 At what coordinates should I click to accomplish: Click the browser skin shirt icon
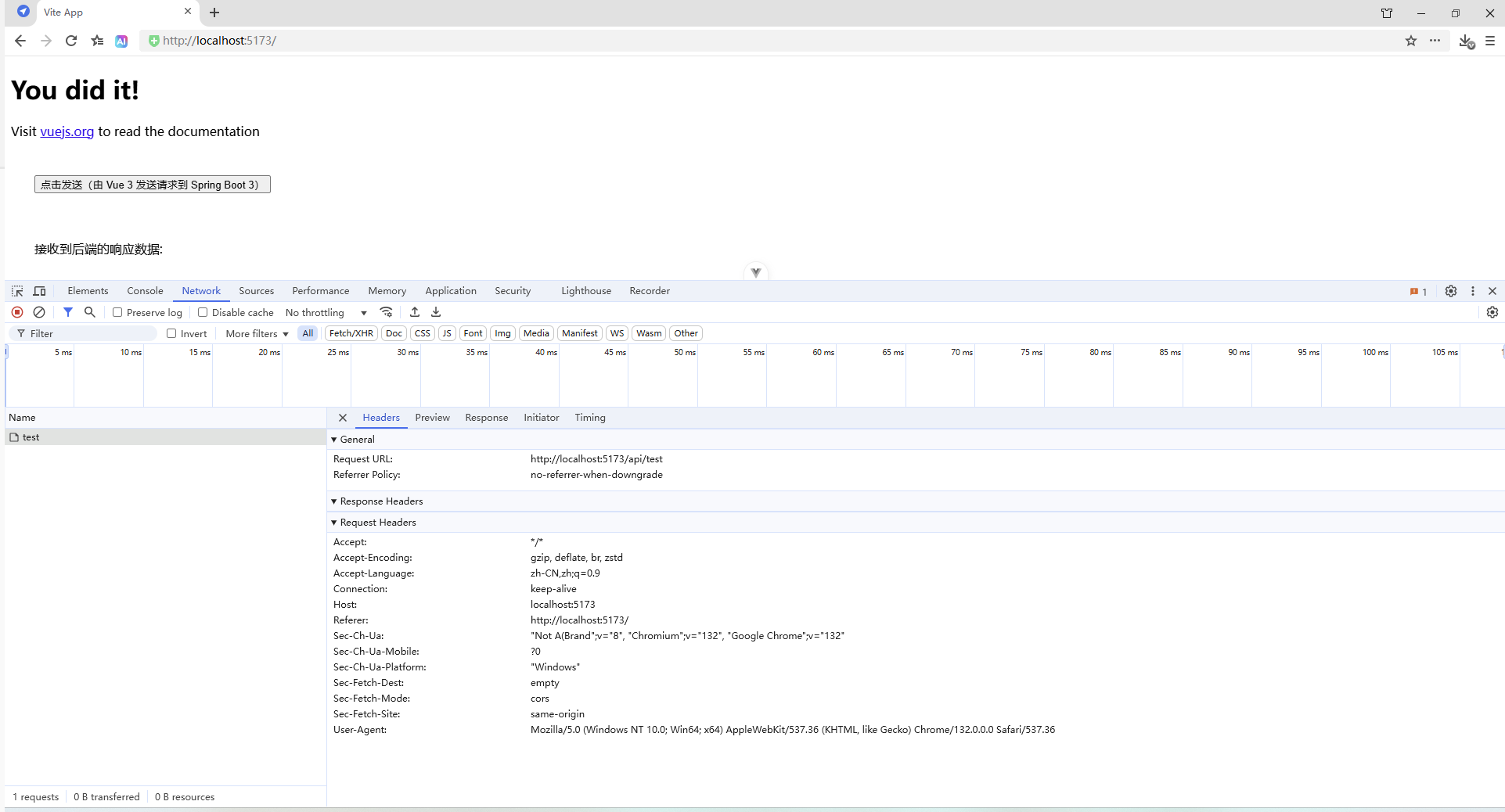pos(1387,13)
